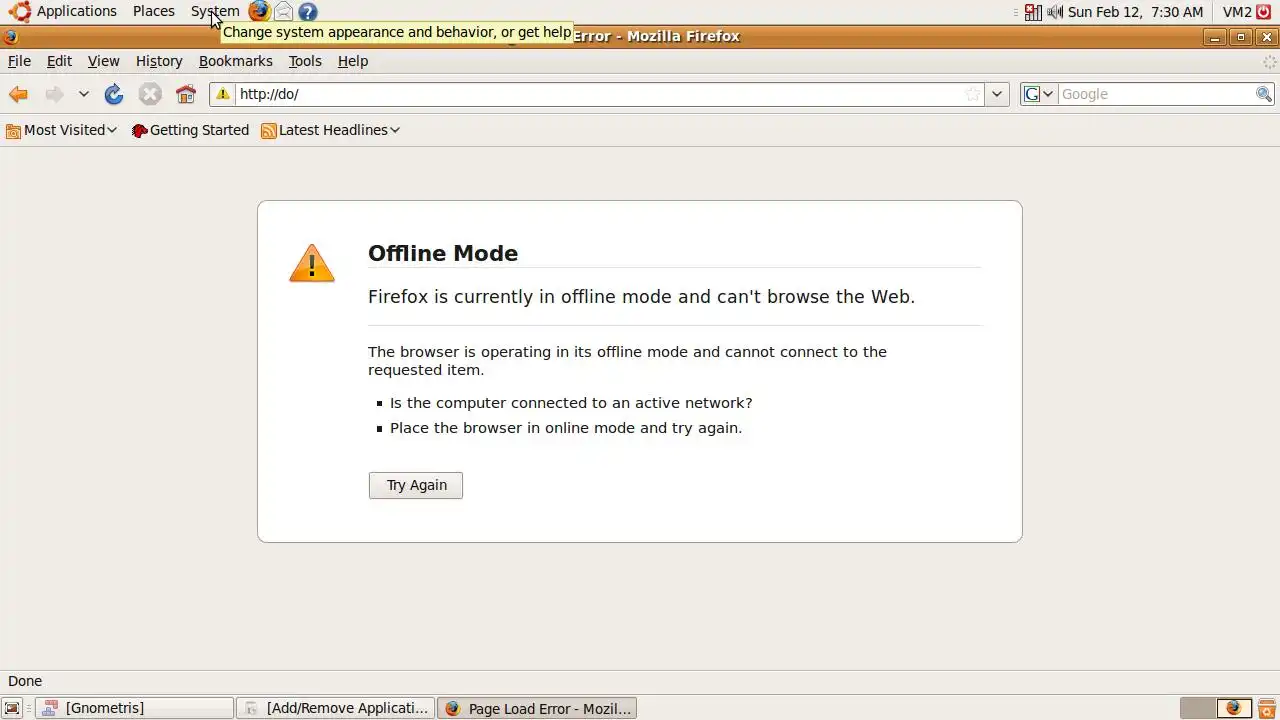Open the Places menu in top panel
The width and height of the screenshot is (1280, 720).
click(154, 11)
